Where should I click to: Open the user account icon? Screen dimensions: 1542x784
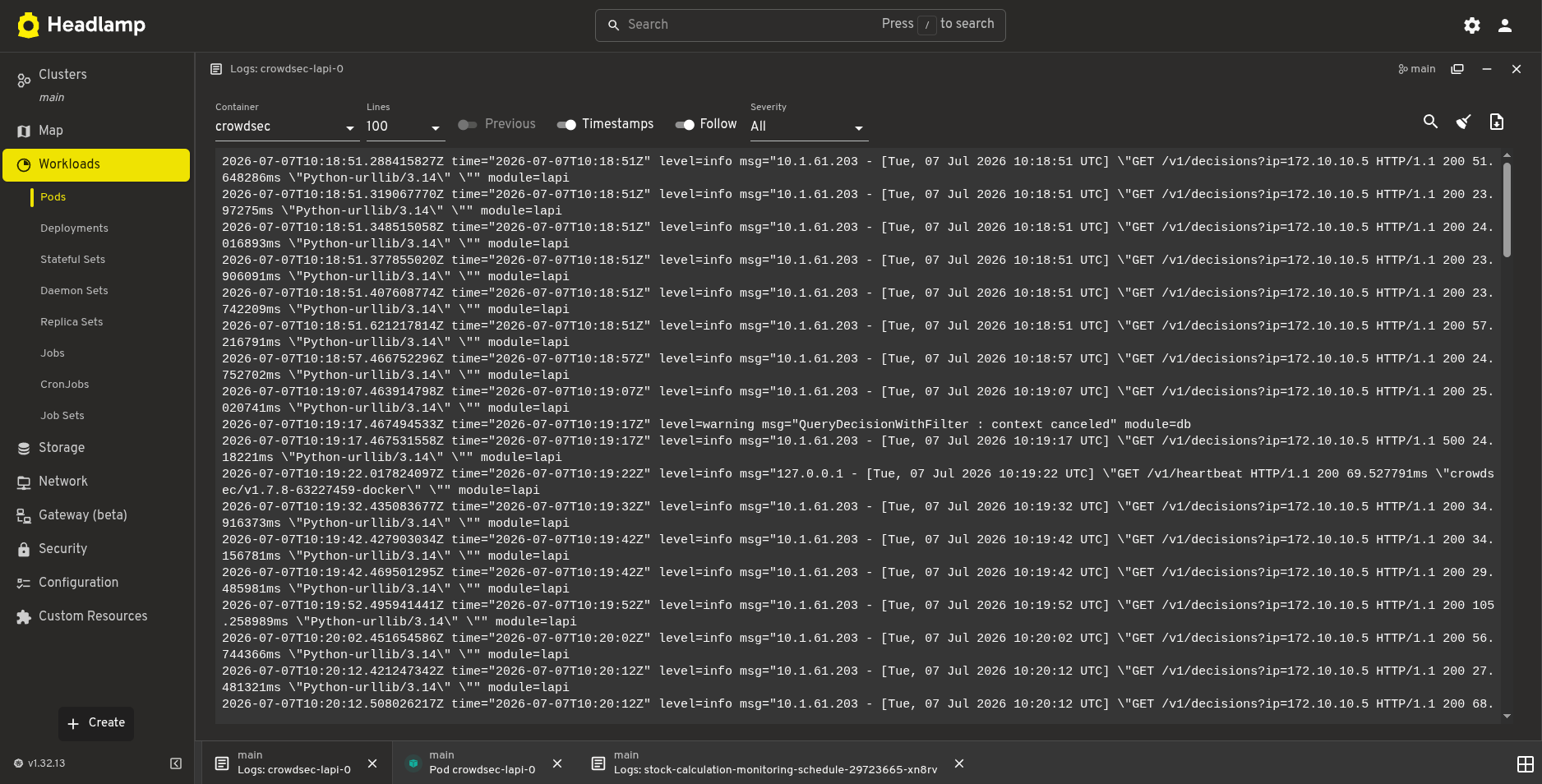point(1505,25)
